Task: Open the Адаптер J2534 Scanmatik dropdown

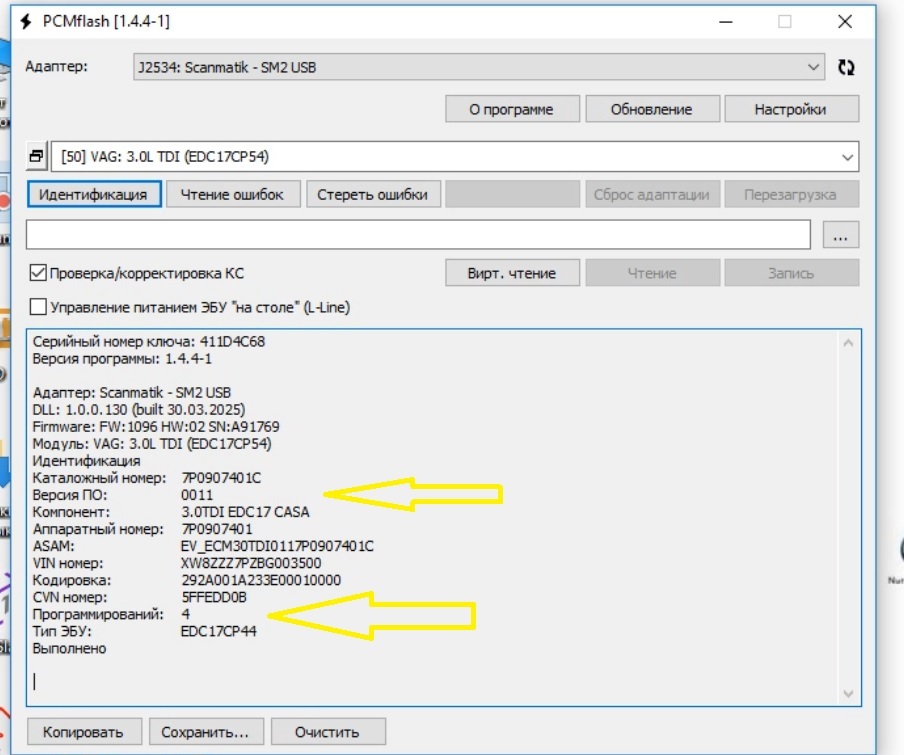Action: pyautogui.click(x=478, y=67)
